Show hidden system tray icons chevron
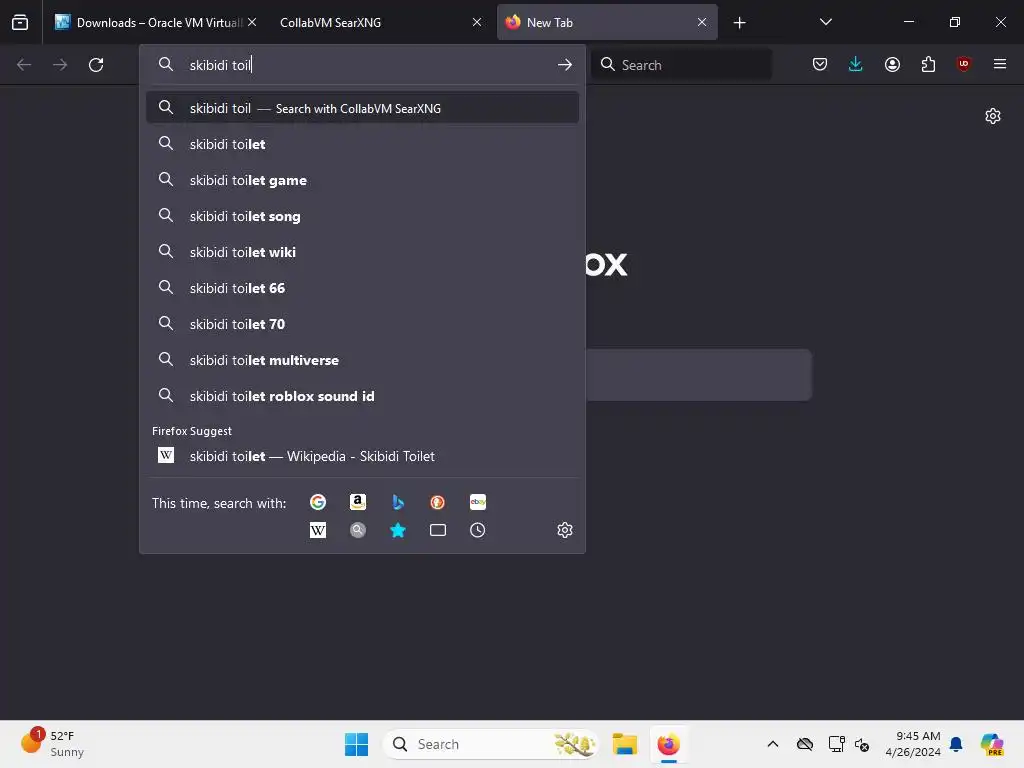Viewport: 1024px width, 768px height. click(773, 744)
